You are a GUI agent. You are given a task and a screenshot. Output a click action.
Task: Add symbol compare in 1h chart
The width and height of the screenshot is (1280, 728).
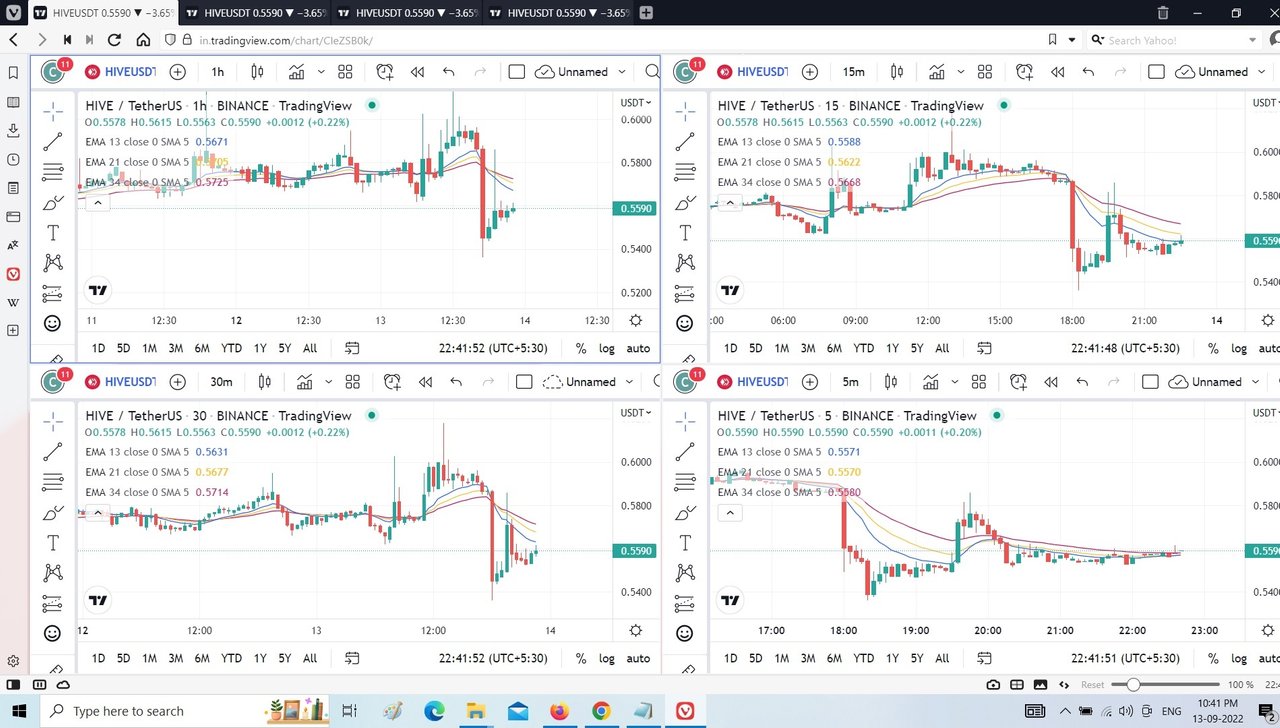[x=177, y=72]
